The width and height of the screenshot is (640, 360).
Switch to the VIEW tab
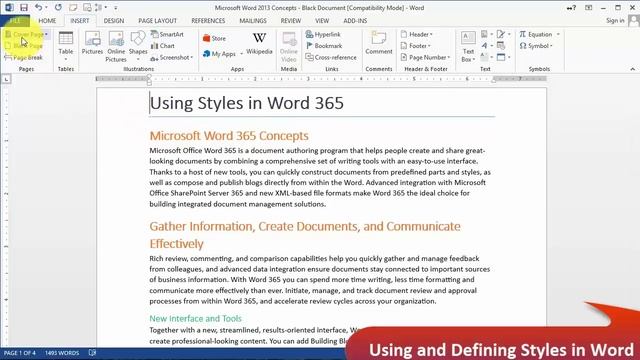pyautogui.click(x=322, y=21)
